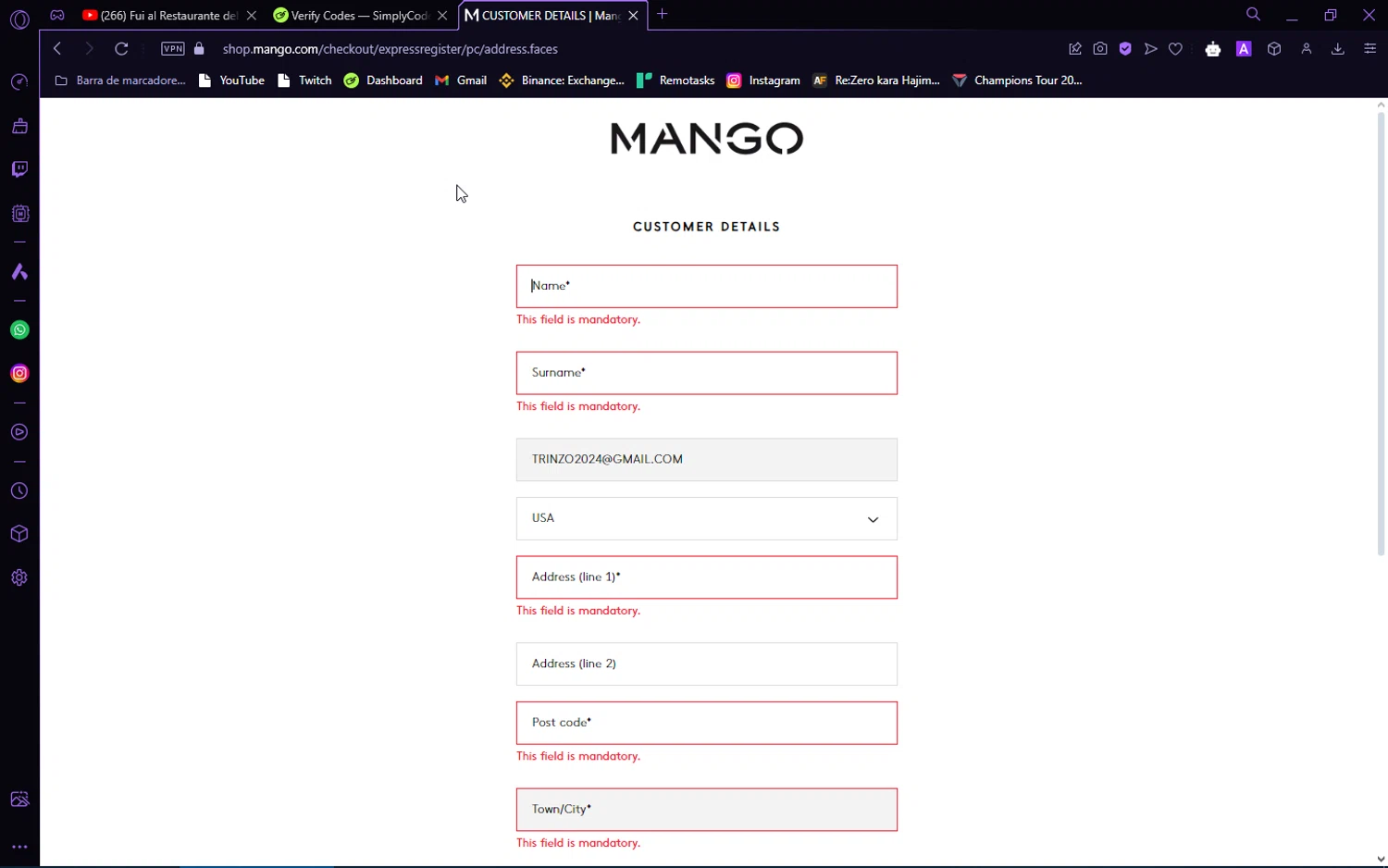Click the MANGO logo

pos(707,139)
